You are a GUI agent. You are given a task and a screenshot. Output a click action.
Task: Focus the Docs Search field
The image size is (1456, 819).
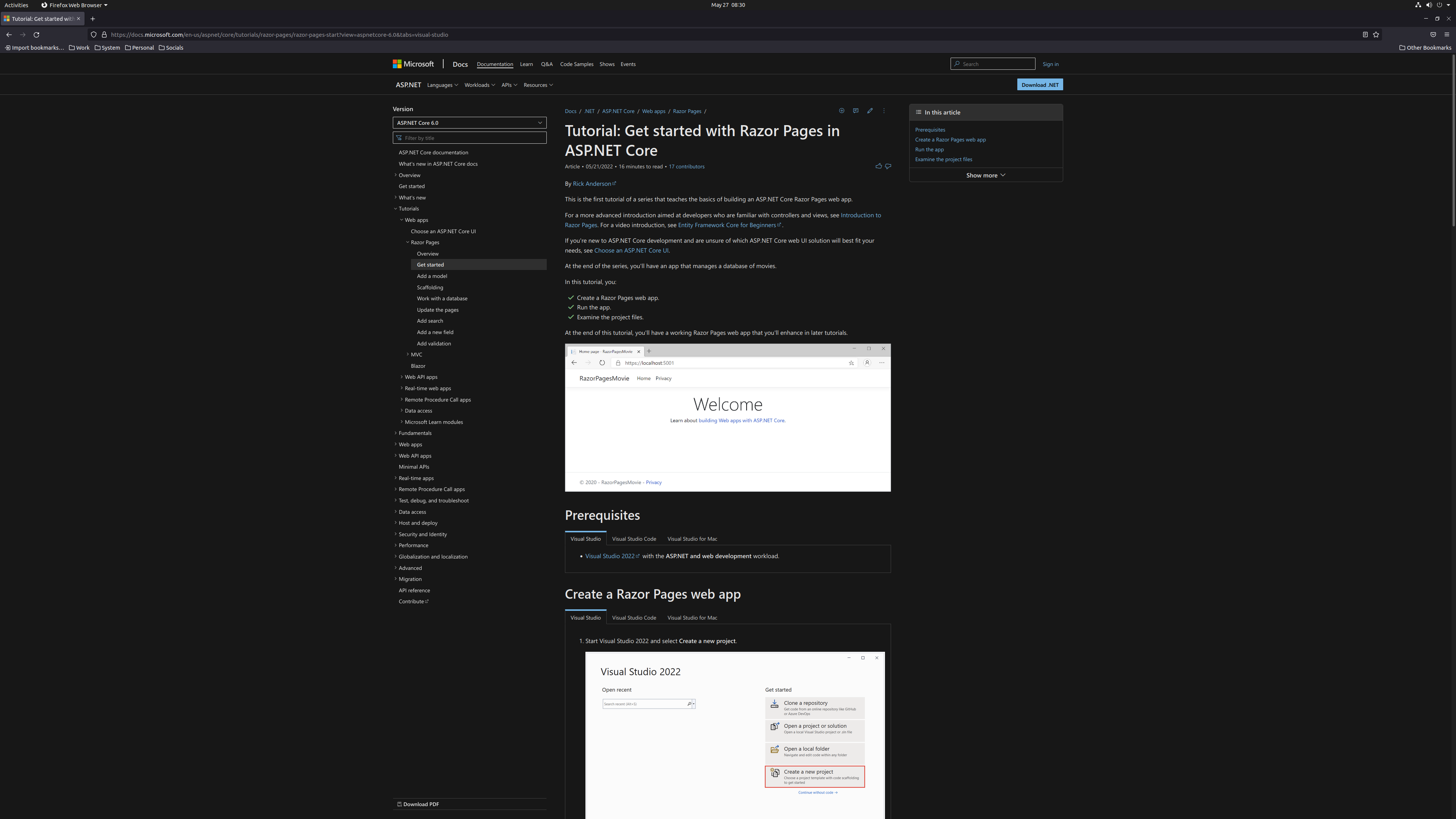click(993, 64)
